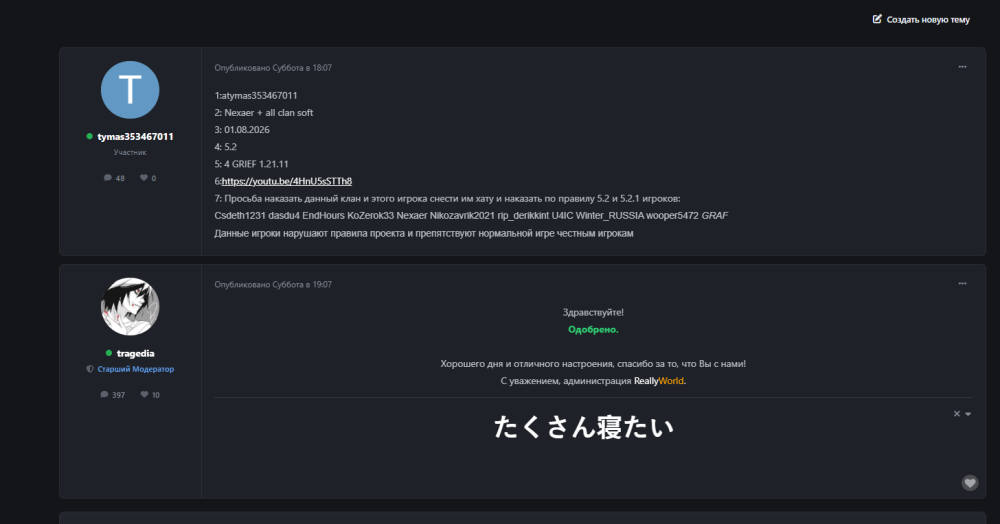Expand the signature options dropdown arrow
The height and width of the screenshot is (524, 1000).
click(968, 414)
